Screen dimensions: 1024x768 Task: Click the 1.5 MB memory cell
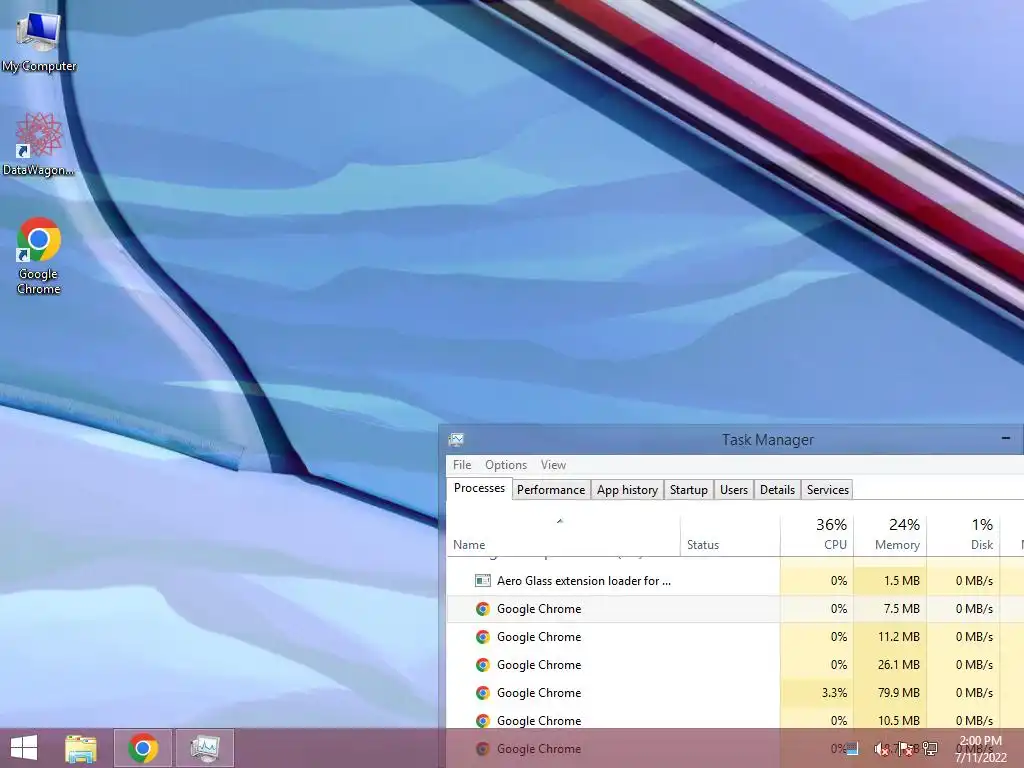pos(890,581)
